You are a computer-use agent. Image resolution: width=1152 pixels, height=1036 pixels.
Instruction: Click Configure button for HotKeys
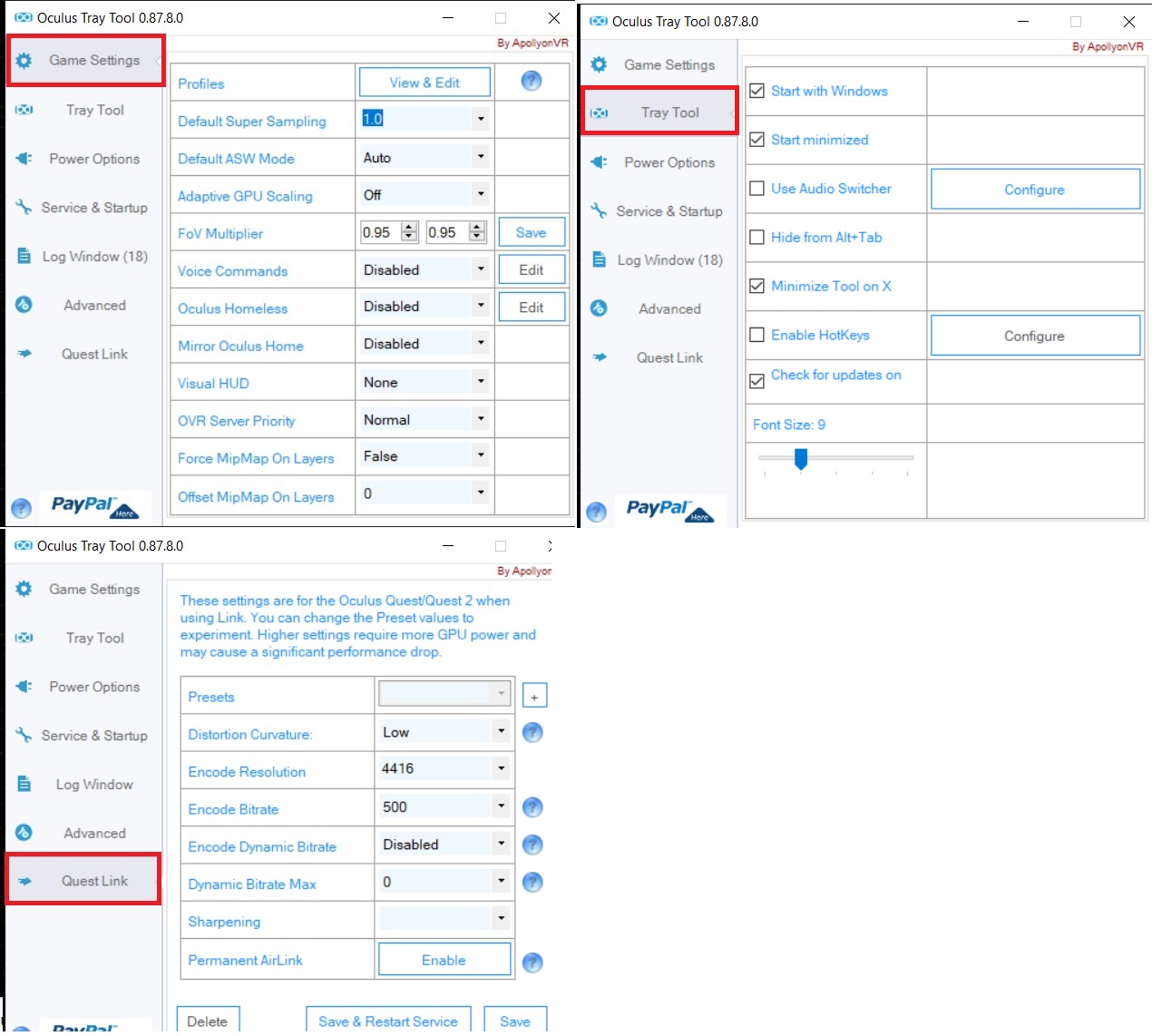point(1035,336)
